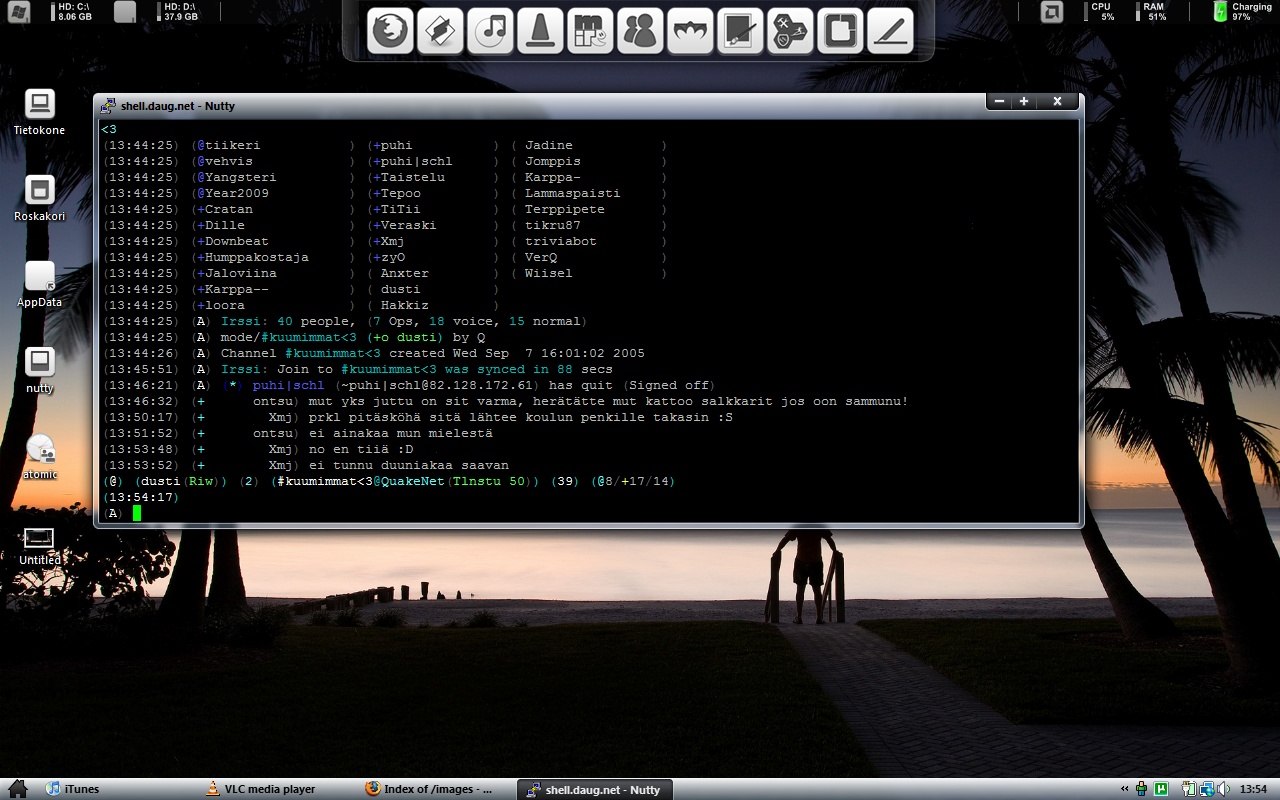Open Winamp from the top dock
Viewport: 1280px width, 800px height.
(440, 32)
